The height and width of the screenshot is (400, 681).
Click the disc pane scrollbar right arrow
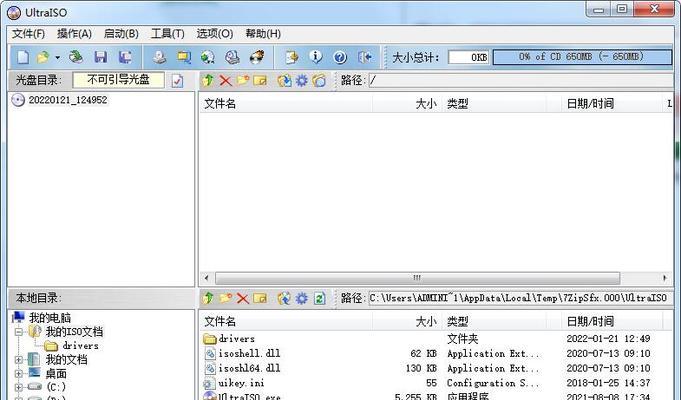[x=665, y=278]
